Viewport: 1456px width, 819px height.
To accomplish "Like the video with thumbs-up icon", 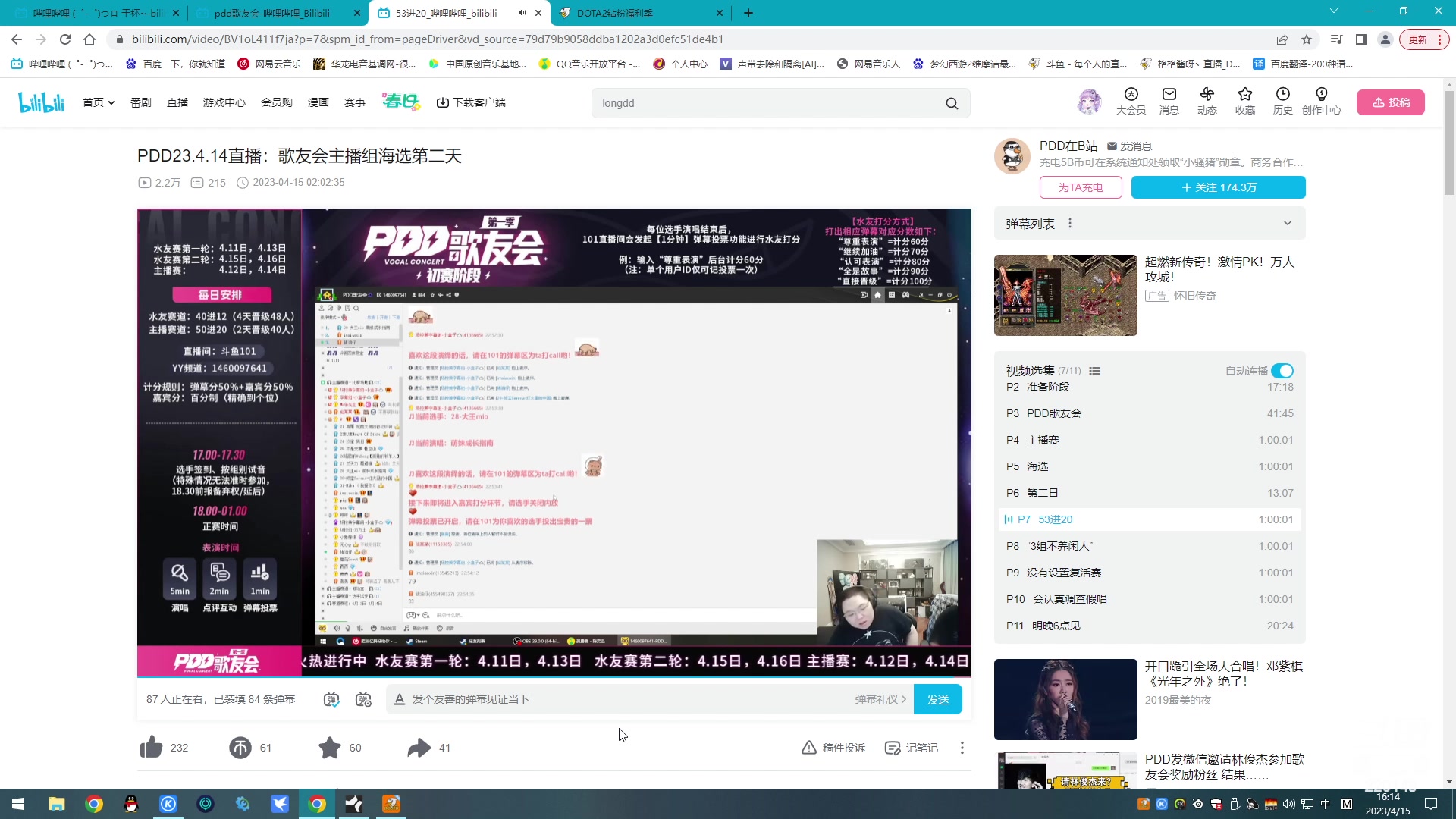I will [x=152, y=748].
